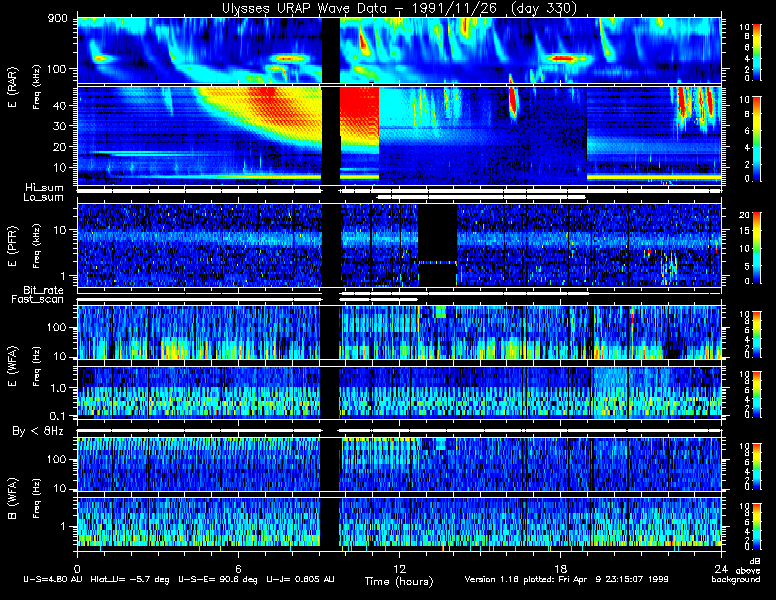Click the "40" kHz tick label

pyautogui.click(x=59, y=105)
